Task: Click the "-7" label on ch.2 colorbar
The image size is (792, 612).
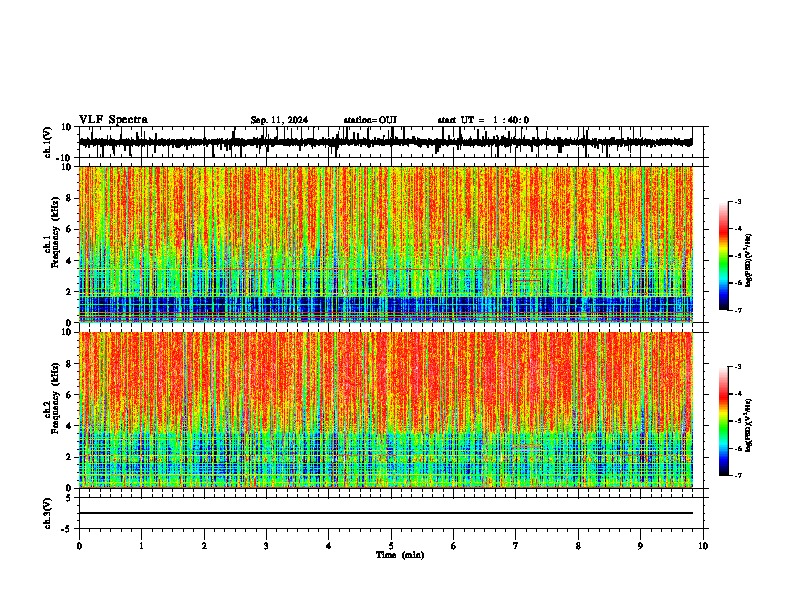Action: [x=737, y=475]
